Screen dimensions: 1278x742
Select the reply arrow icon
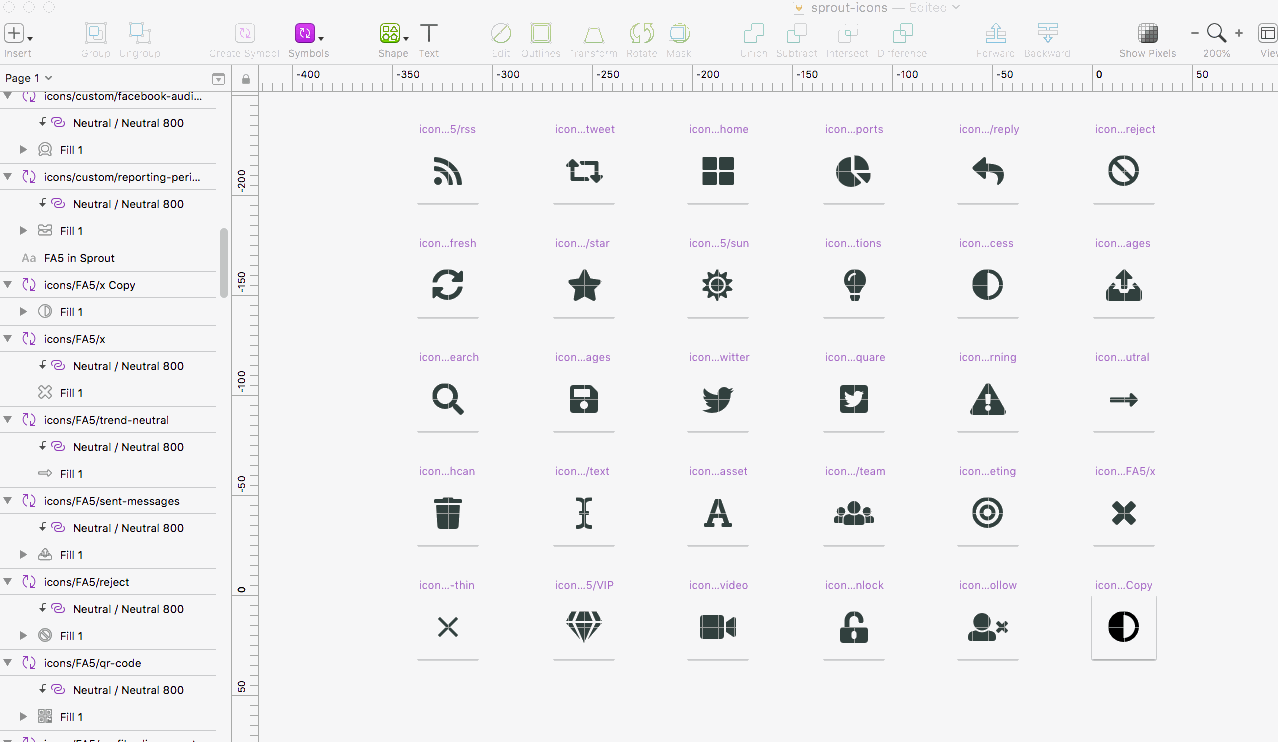988,171
